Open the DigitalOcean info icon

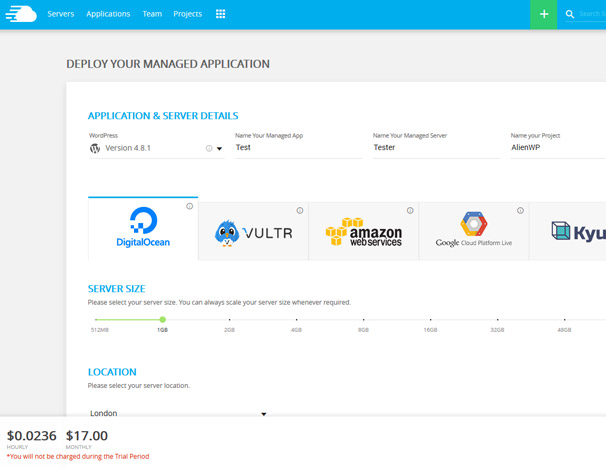189,206
